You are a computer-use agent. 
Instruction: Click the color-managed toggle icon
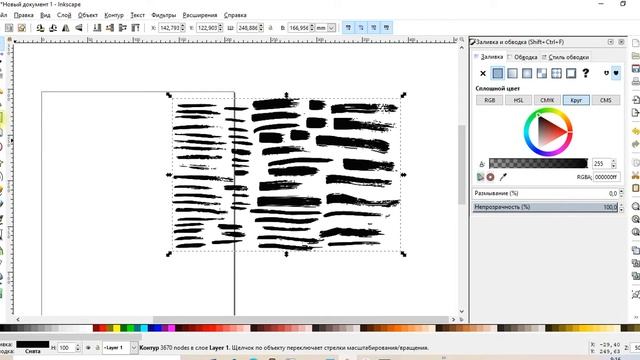pos(481,177)
